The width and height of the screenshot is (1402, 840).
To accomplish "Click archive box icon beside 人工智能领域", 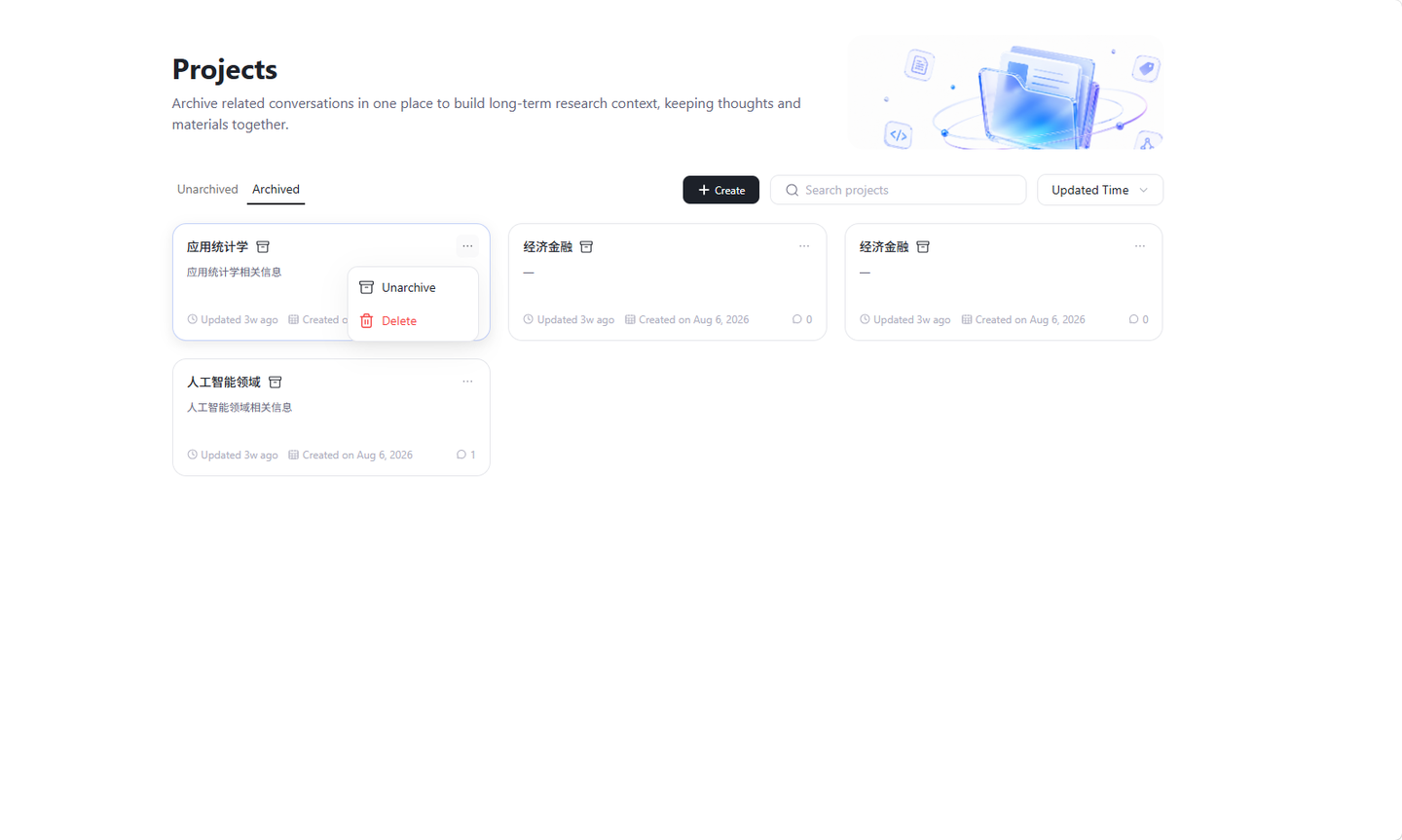I will [x=276, y=383].
